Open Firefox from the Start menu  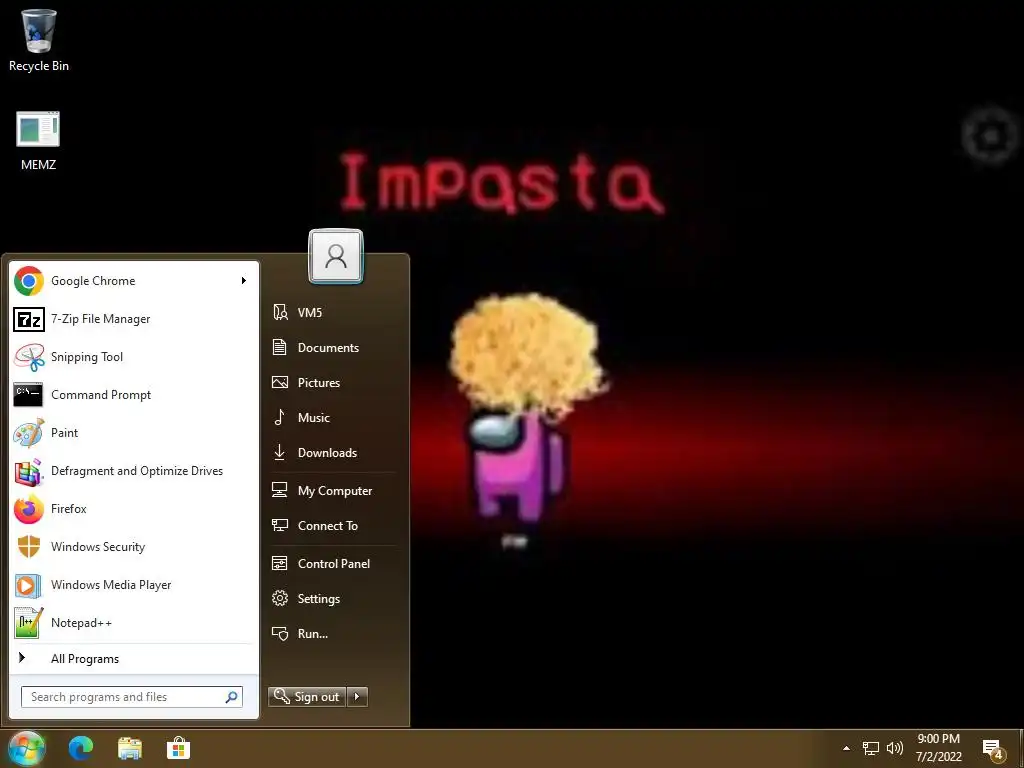[x=134, y=509]
